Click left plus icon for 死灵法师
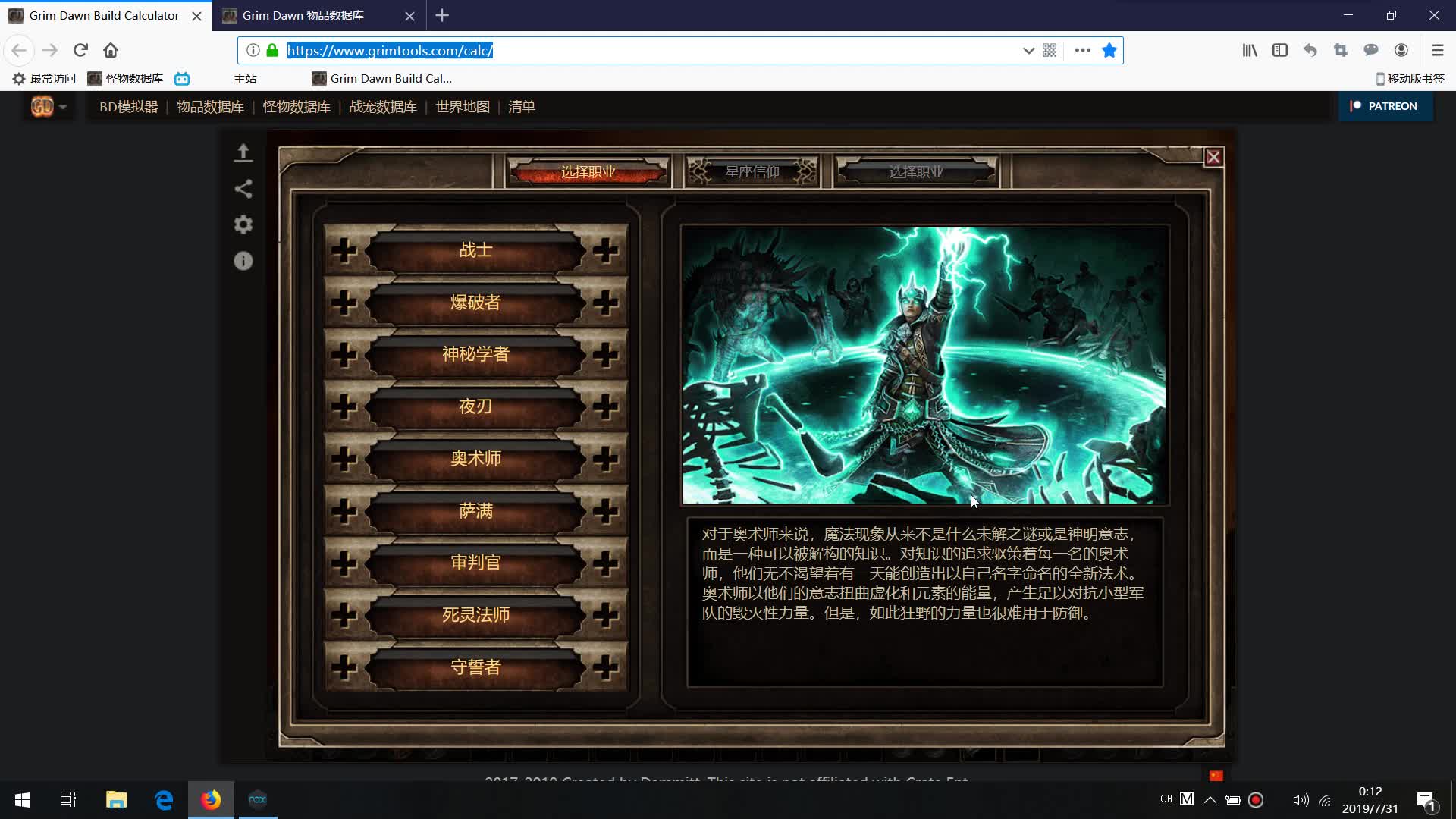 coord(344,615)
